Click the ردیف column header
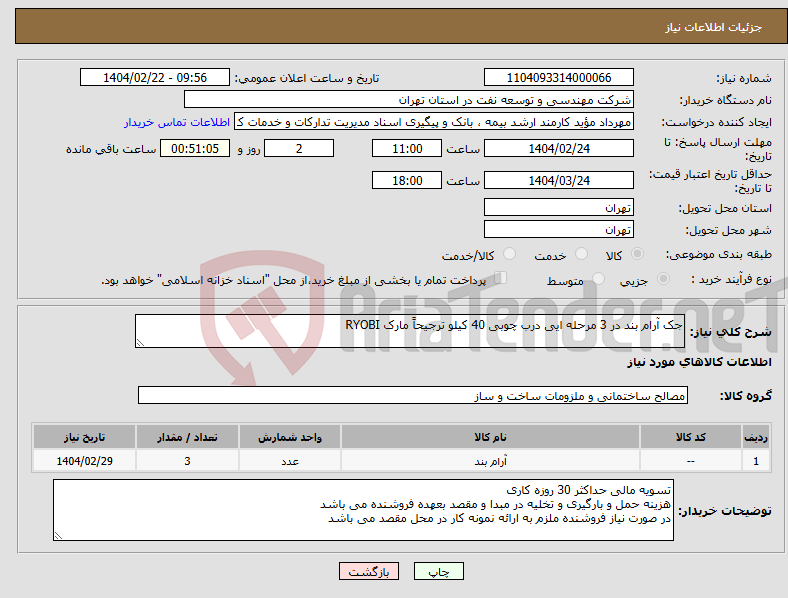Viewport: 788px width, 598px height. pos(756,437)
